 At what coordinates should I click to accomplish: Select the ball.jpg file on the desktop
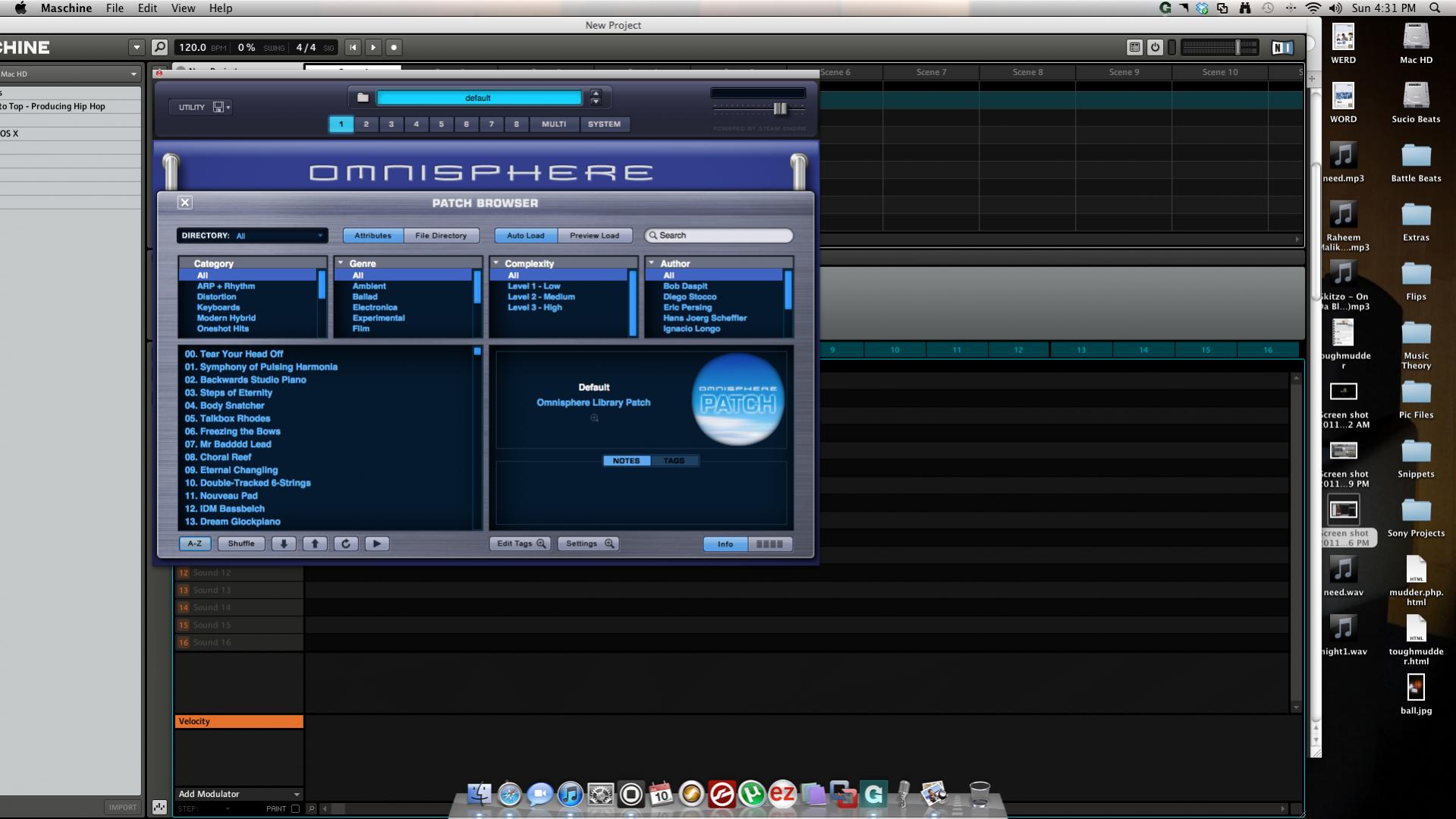click(1416, 689)
